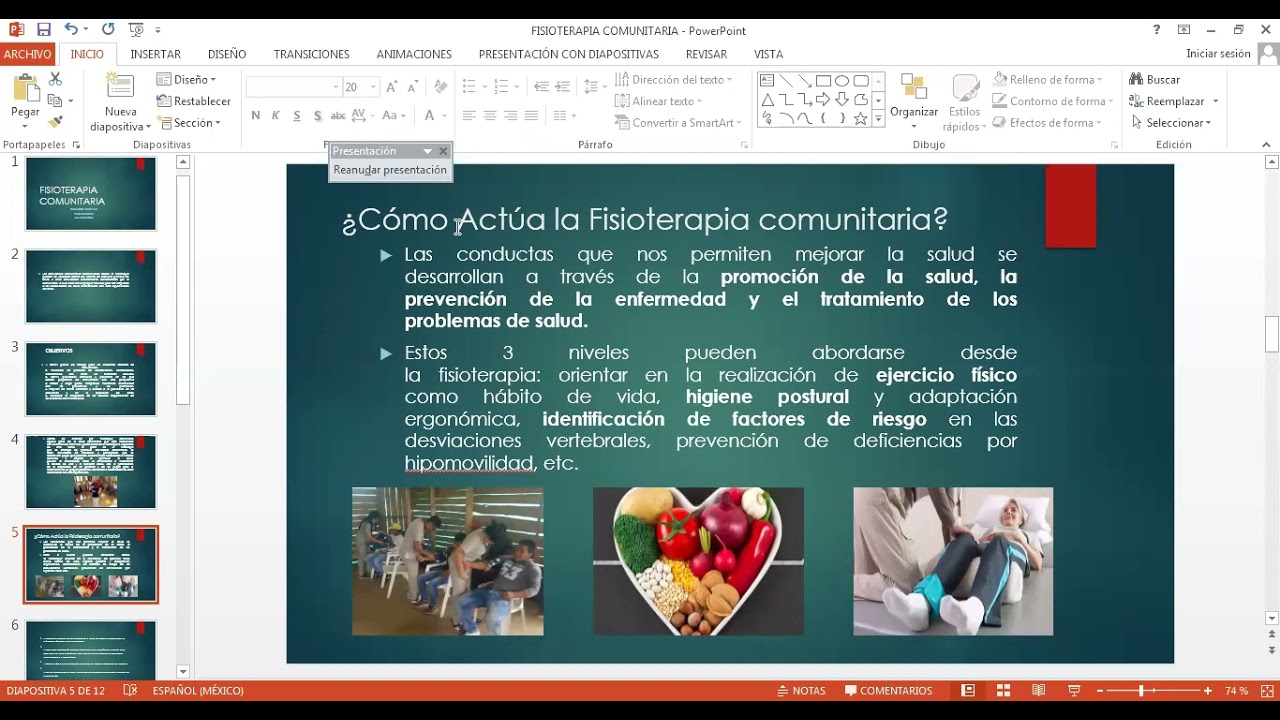Open Portapapeles dialog launcher
1280x720 pixels.
(x=74, y=145)
